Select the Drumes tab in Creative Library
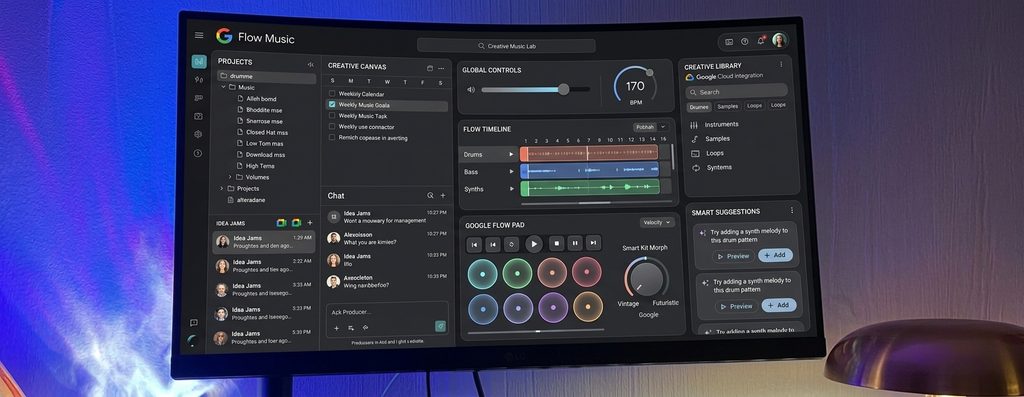Screen dimensions: 1024x397 click(x=699, y=106)
